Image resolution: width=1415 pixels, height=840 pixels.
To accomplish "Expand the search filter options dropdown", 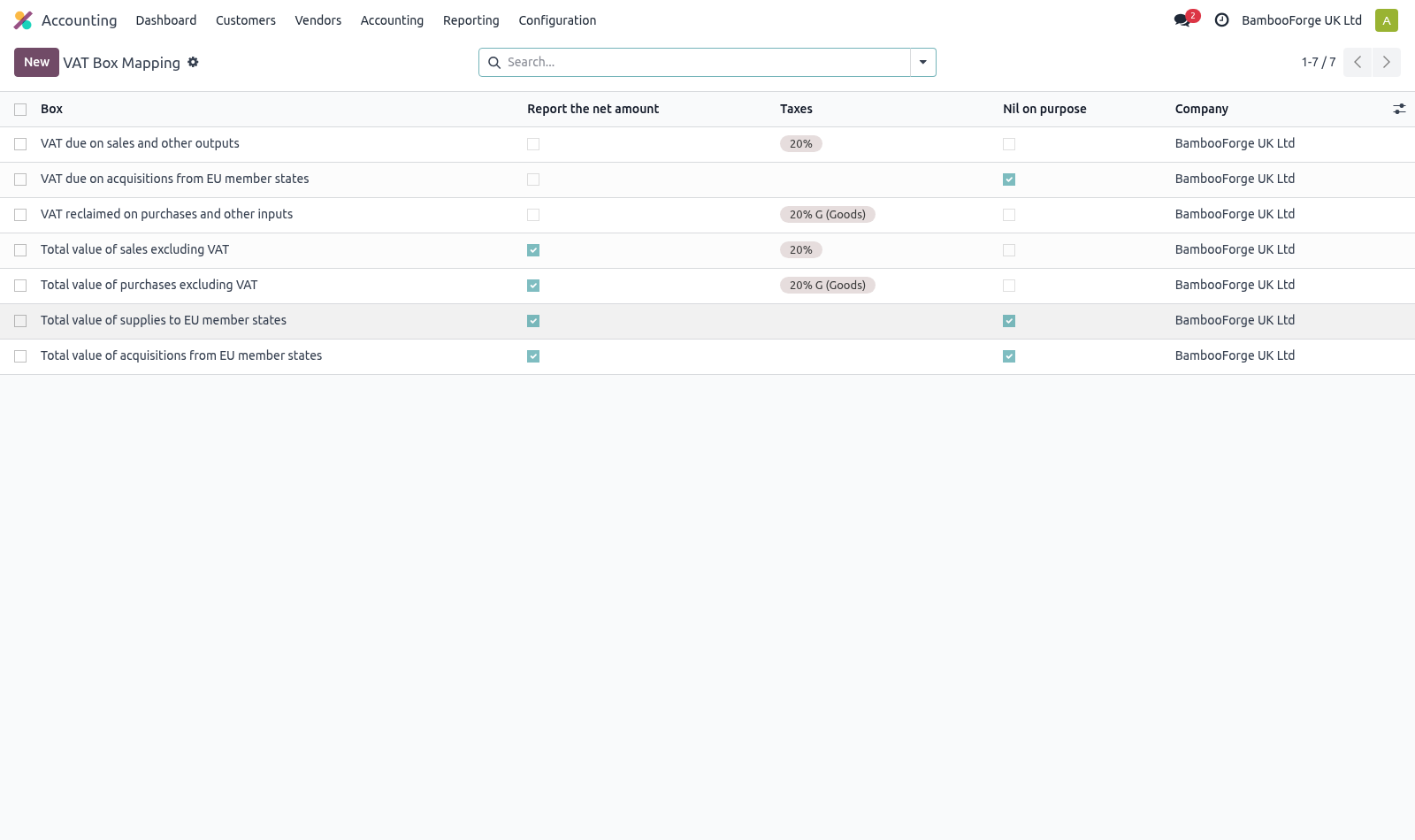I will (x=922, y=62).
